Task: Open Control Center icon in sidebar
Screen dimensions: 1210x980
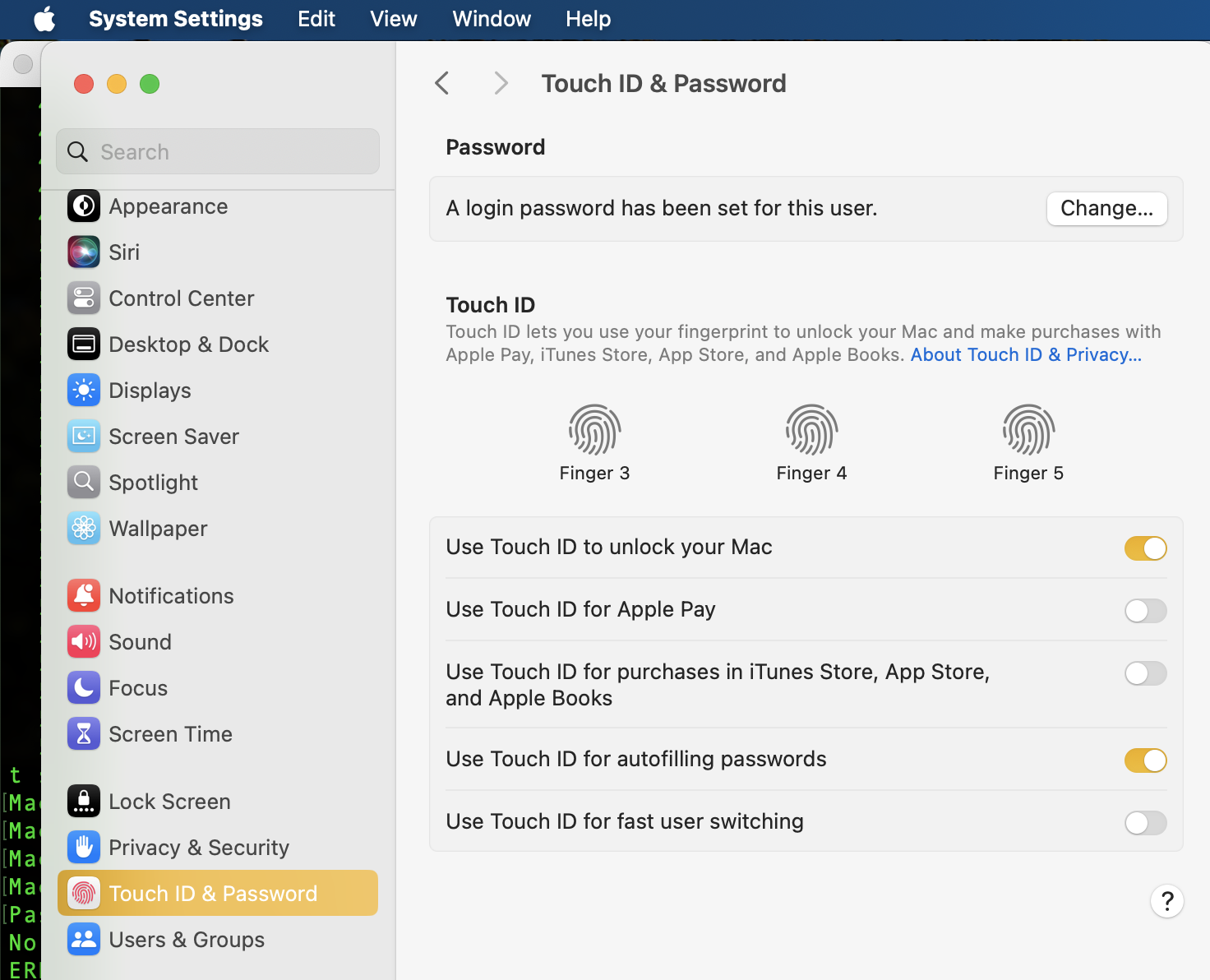Action: click(84, 298)
